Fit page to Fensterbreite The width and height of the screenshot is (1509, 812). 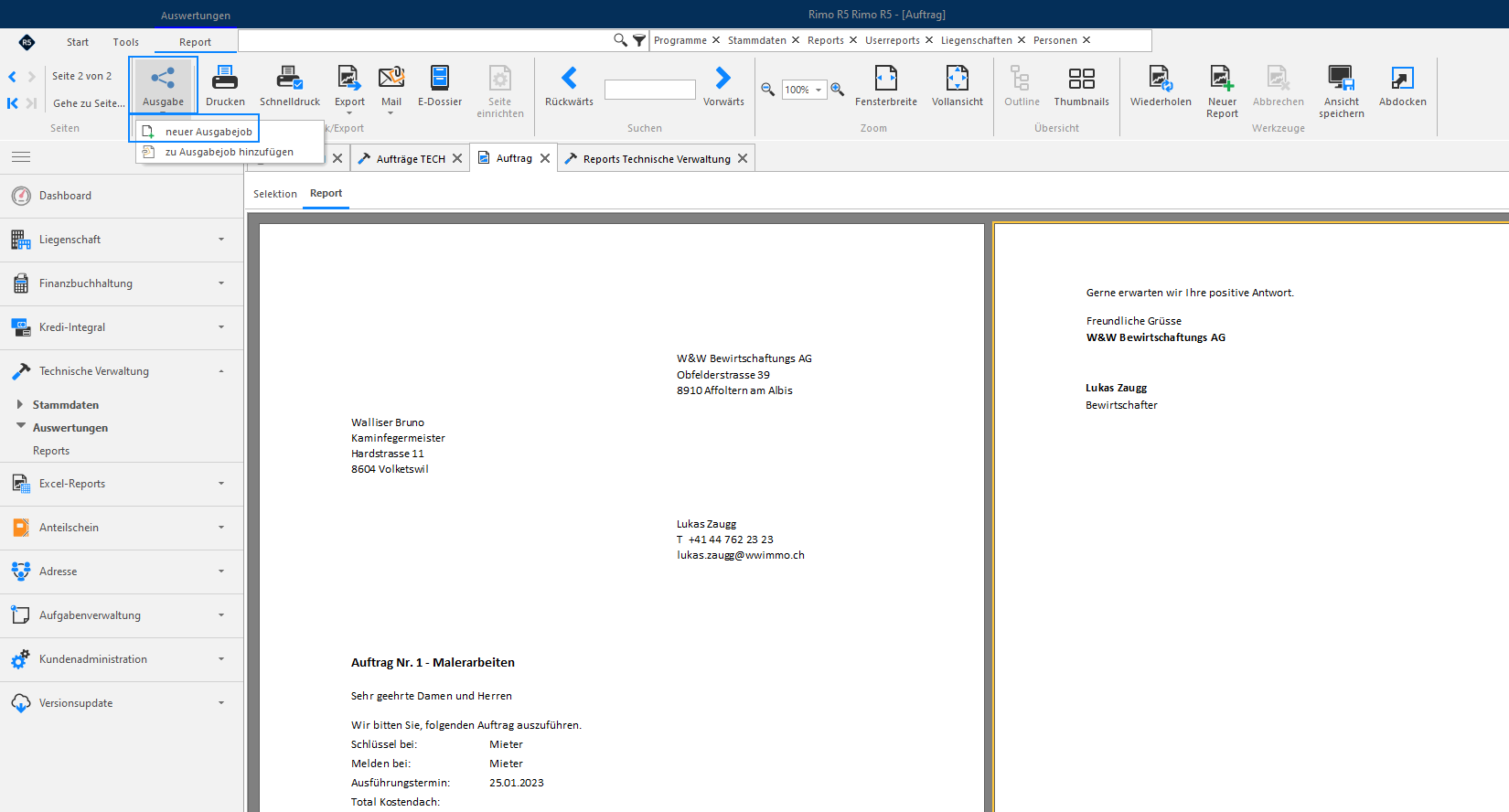(x=886, y=87)
